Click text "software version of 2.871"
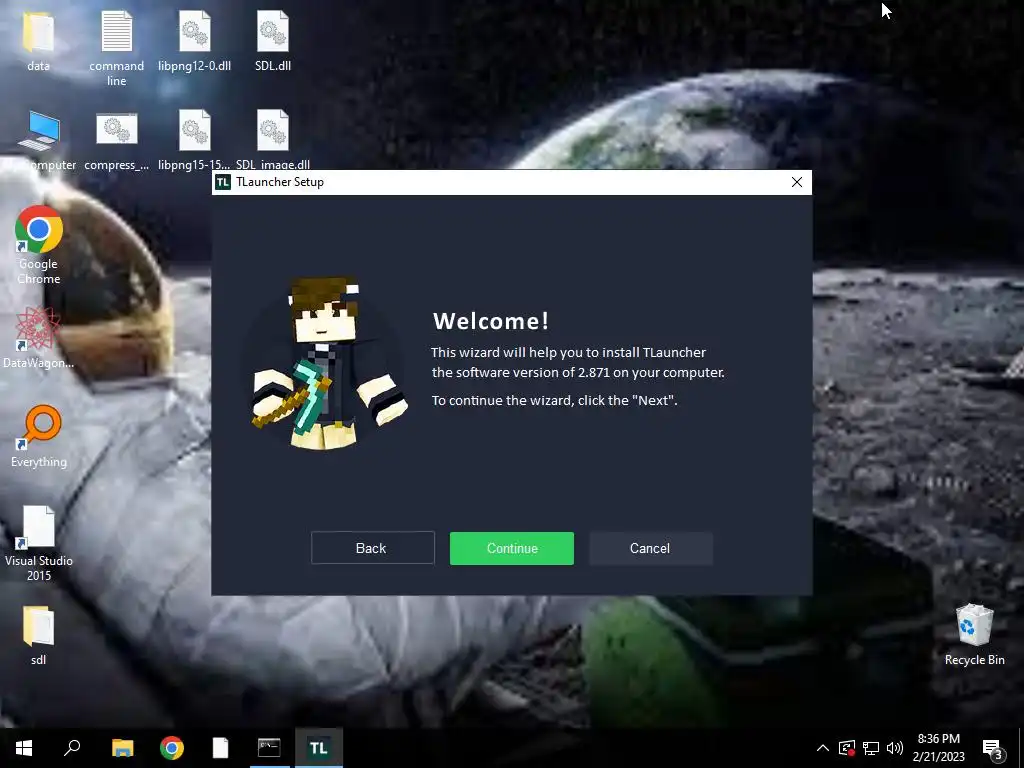Viewport: 1024px width, 768px height. (x=532, y=372)
